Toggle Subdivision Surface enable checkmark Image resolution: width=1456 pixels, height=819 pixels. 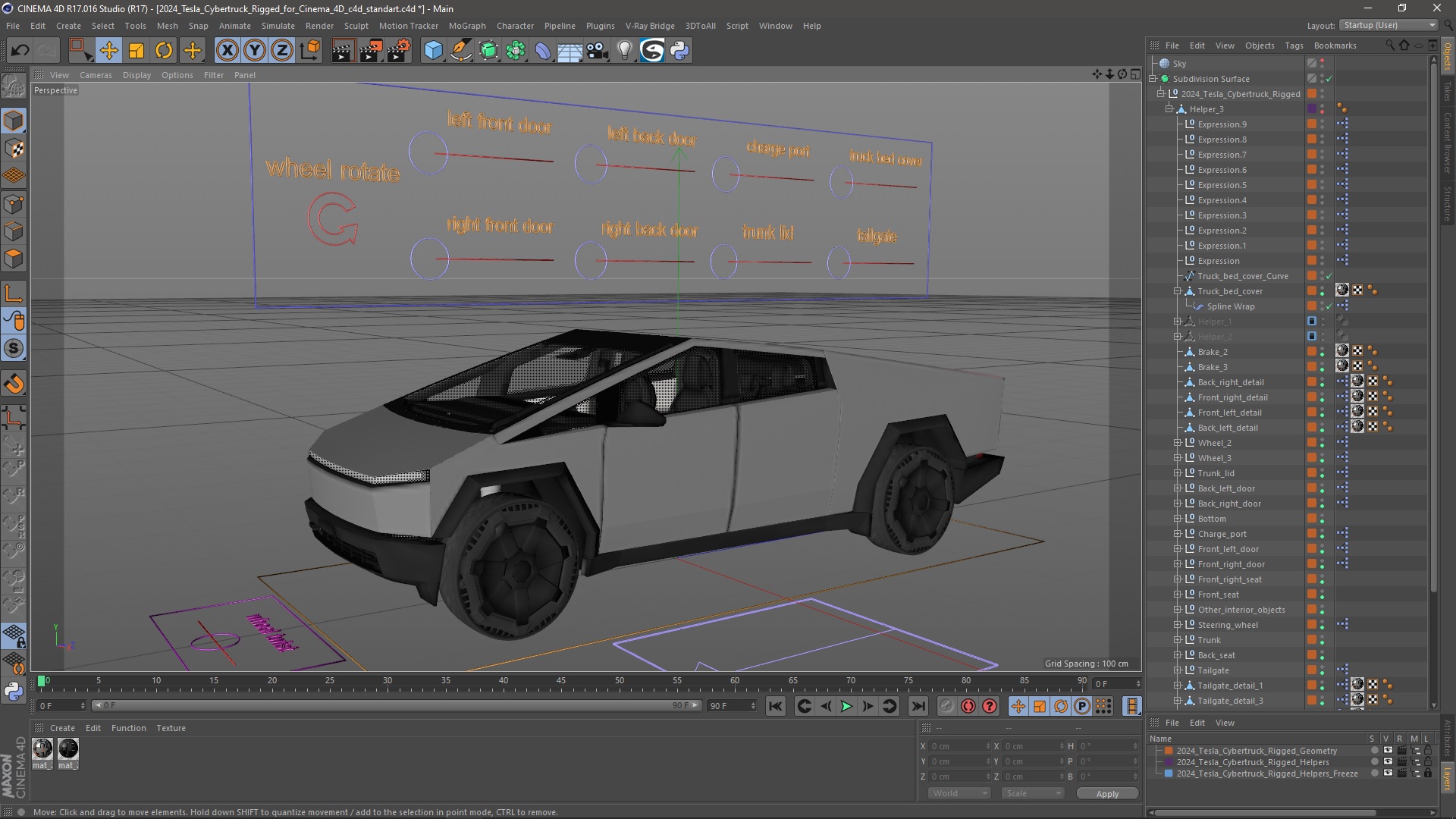point(1329,79)
